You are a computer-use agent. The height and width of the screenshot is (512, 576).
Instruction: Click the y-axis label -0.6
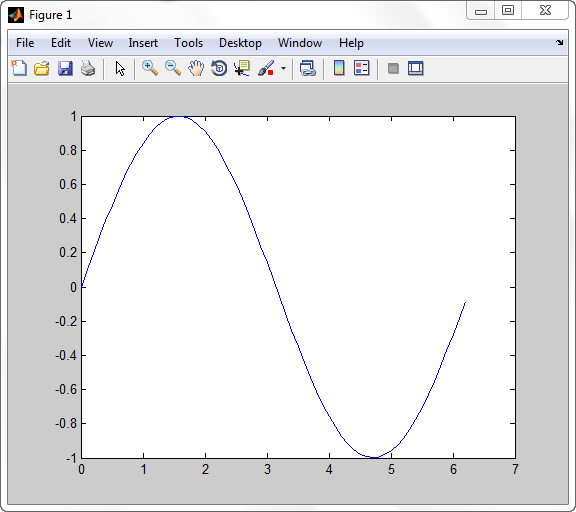(x=66, y=389)
